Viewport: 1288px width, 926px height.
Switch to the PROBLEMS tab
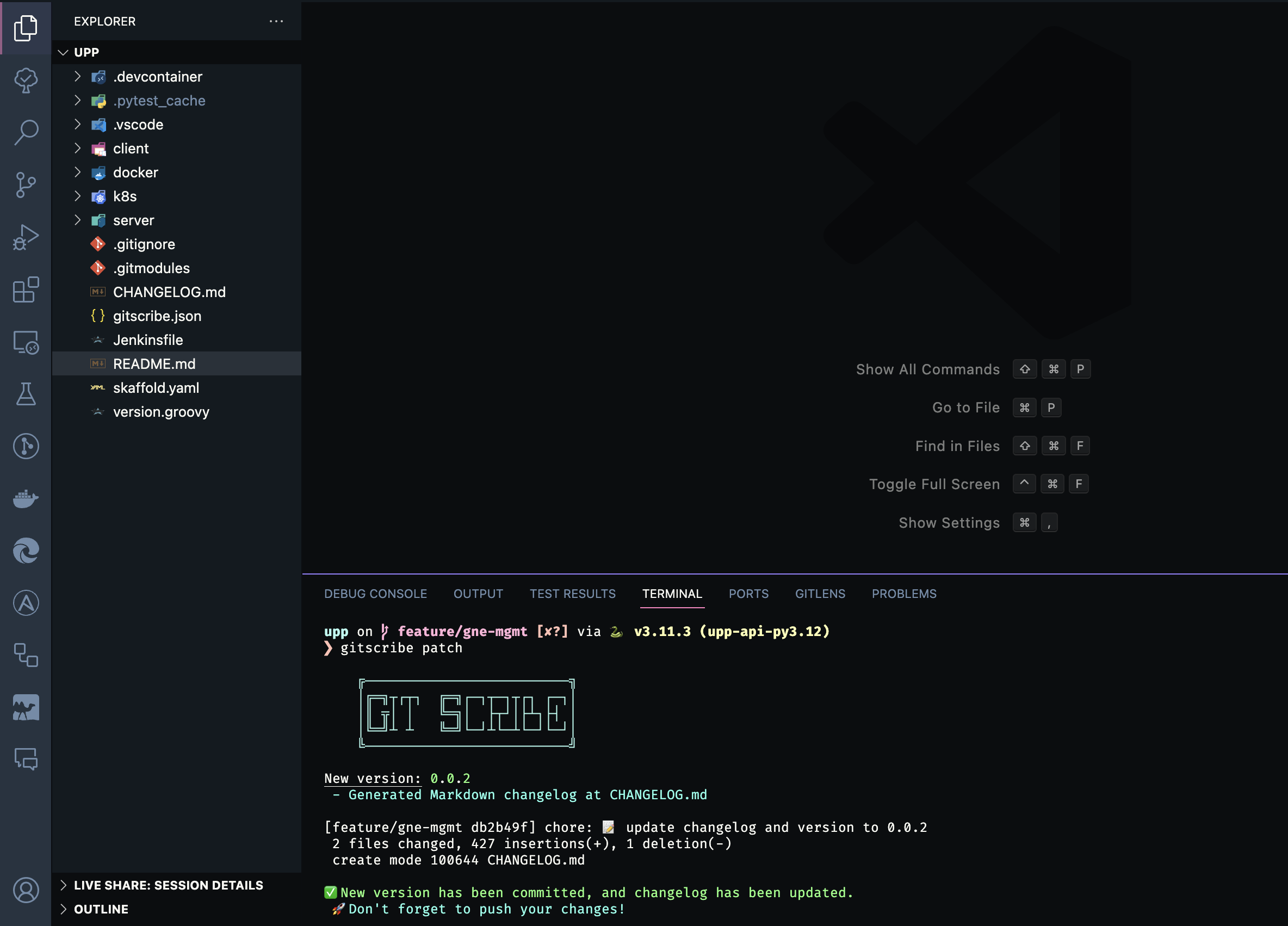(904, 594)
